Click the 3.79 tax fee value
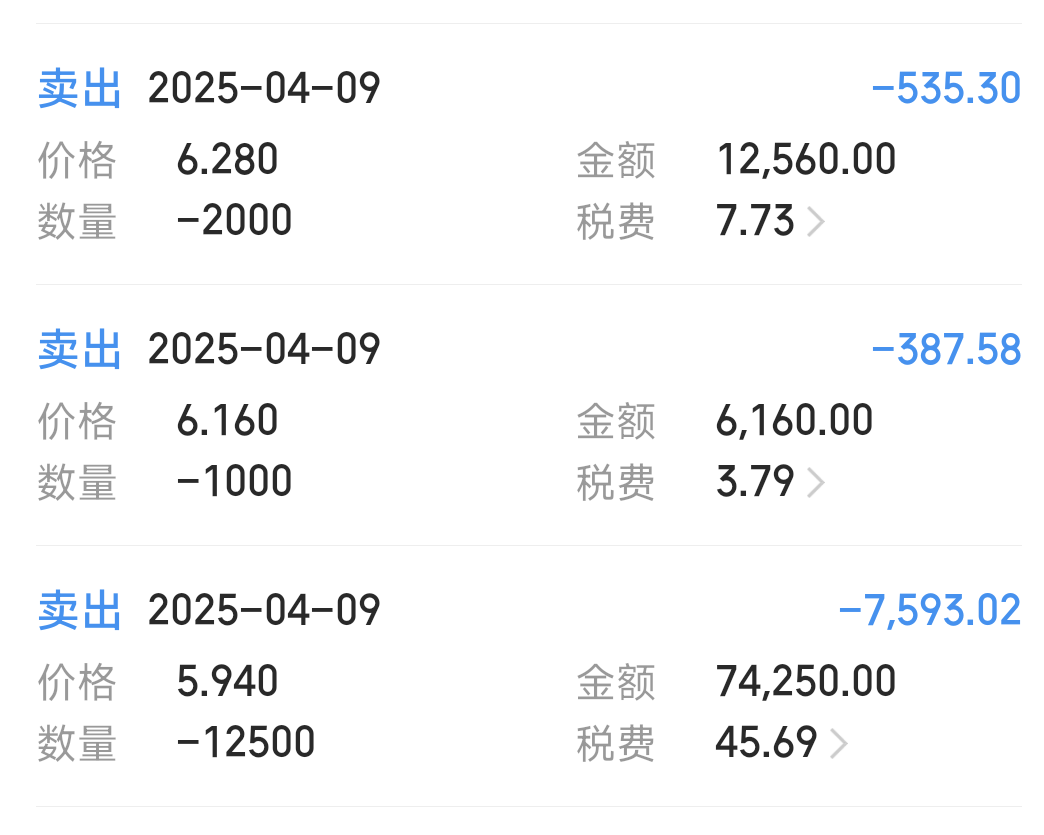 (756, 482)
